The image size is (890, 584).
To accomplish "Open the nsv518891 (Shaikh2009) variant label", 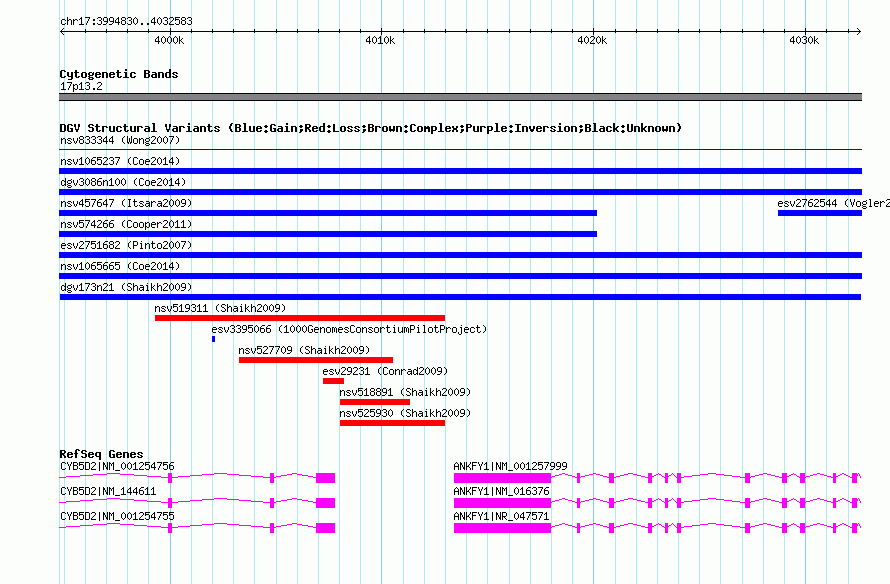I will [405, 392].
